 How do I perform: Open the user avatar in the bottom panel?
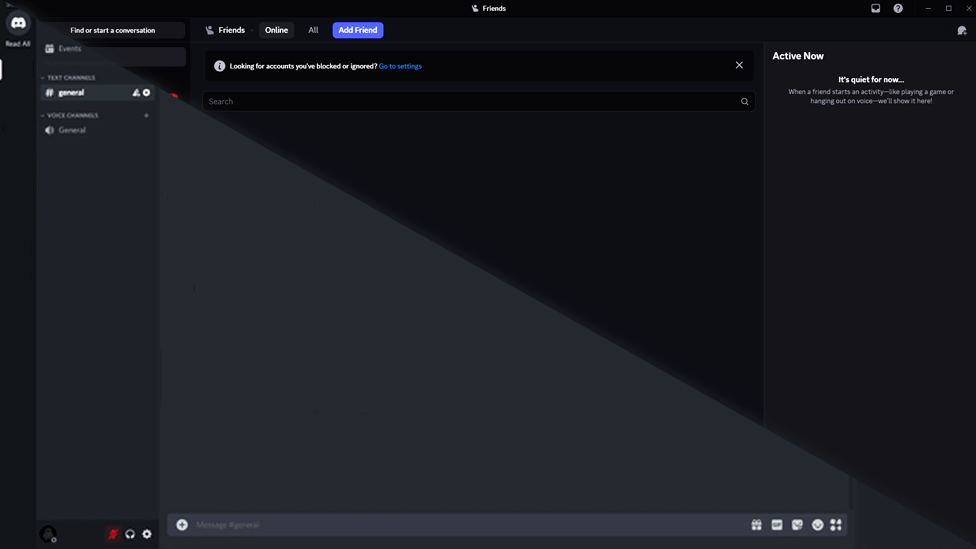(48, 534)
